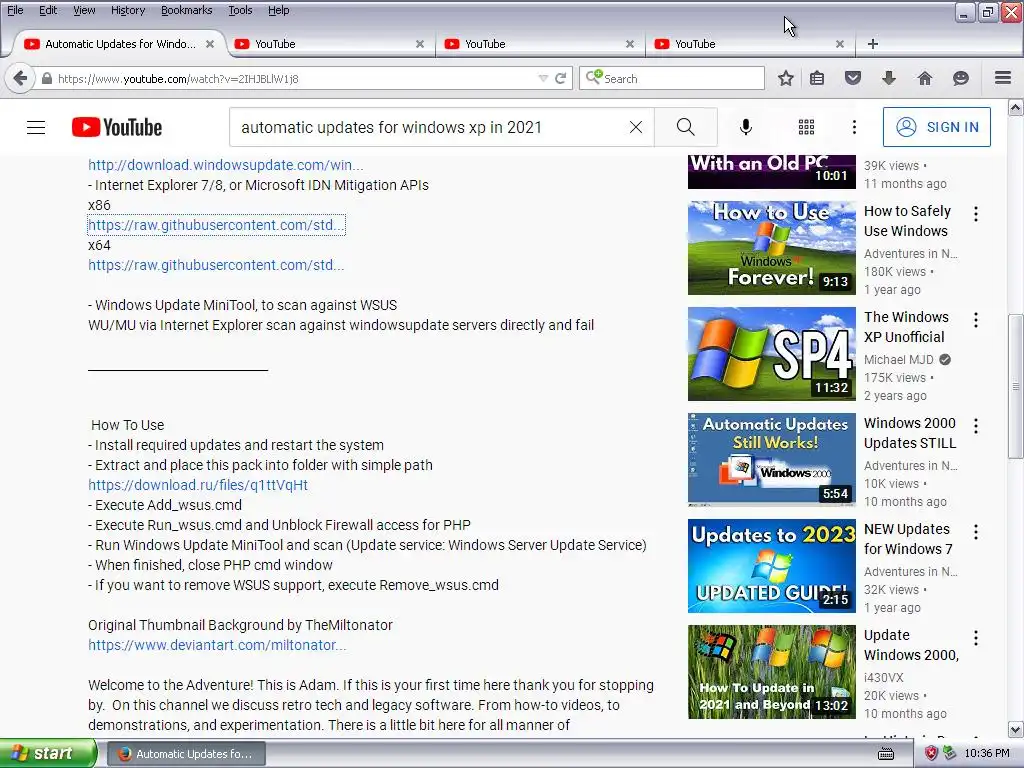Open the download.ru/files/q1ttVqHt link

(198, 485)
